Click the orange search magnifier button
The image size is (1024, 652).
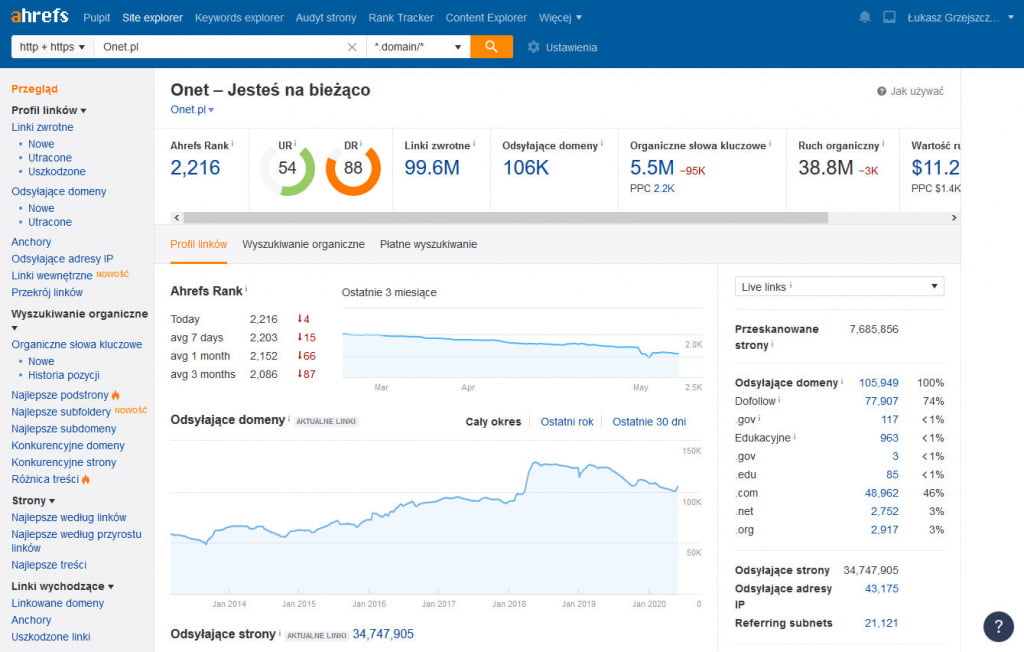[x=491, y=47]
